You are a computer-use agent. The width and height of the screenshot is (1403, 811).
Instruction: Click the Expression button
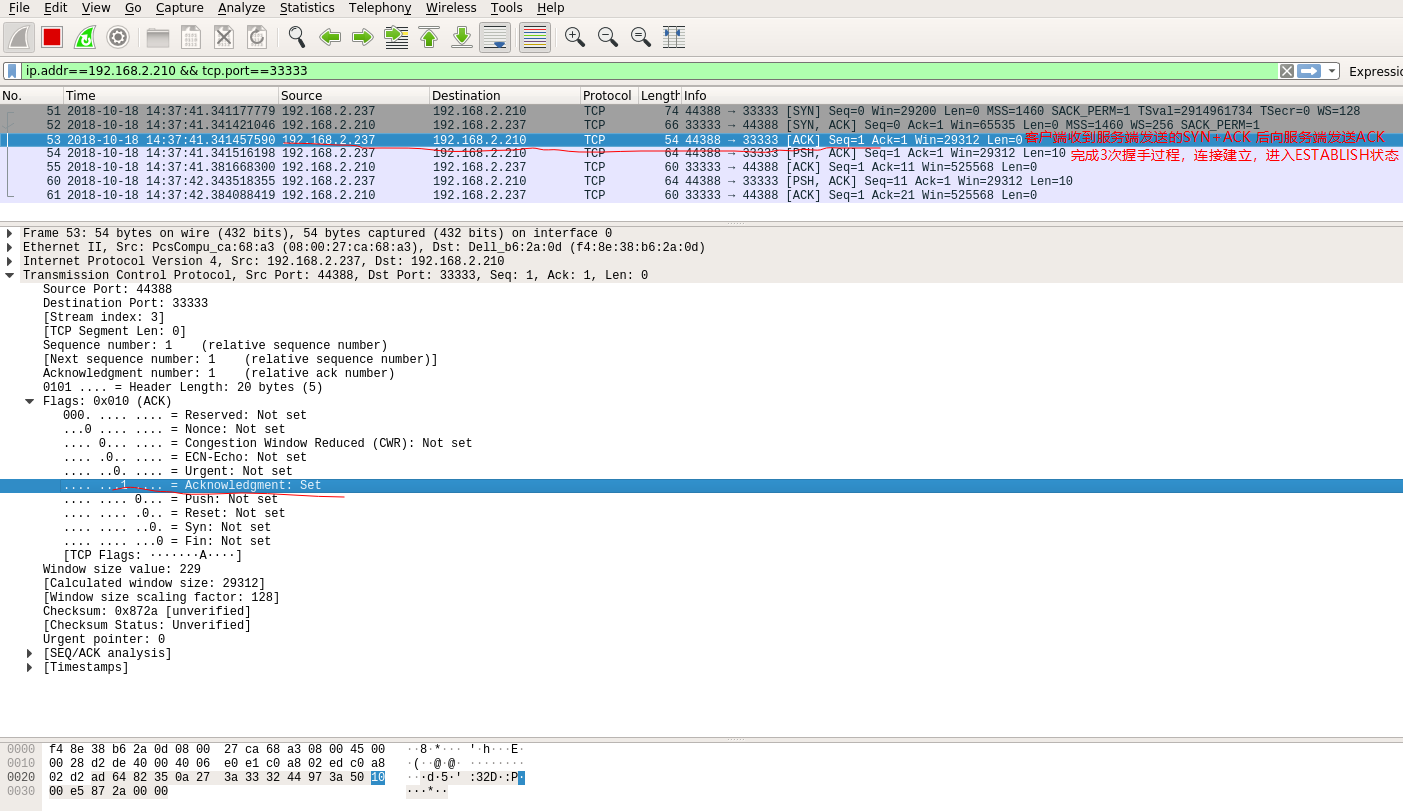pyautogui.click(x=1376, y=71)
